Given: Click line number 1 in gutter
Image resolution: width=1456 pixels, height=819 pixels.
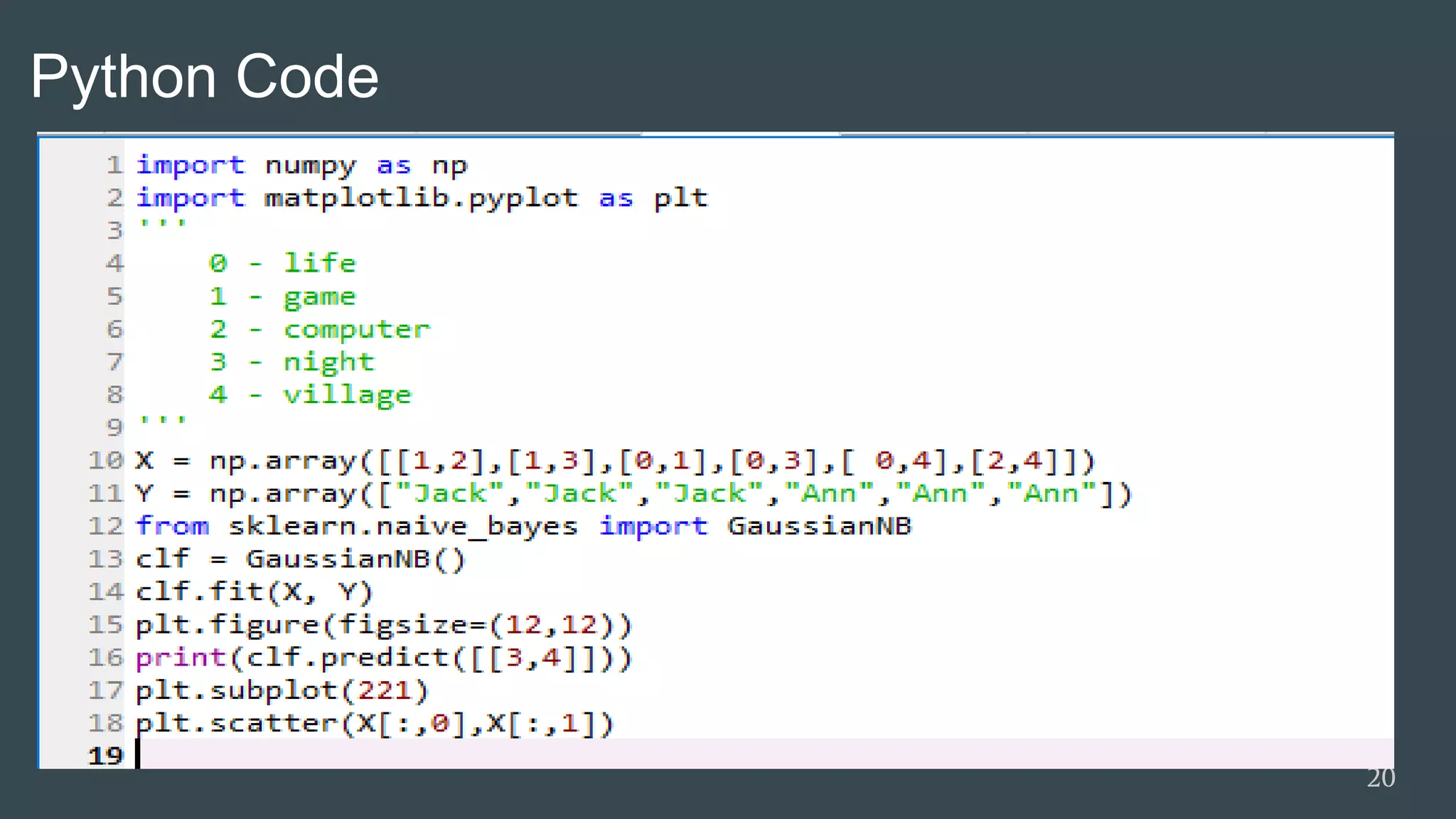Looking at the screenshot, I should click(114, 165).
